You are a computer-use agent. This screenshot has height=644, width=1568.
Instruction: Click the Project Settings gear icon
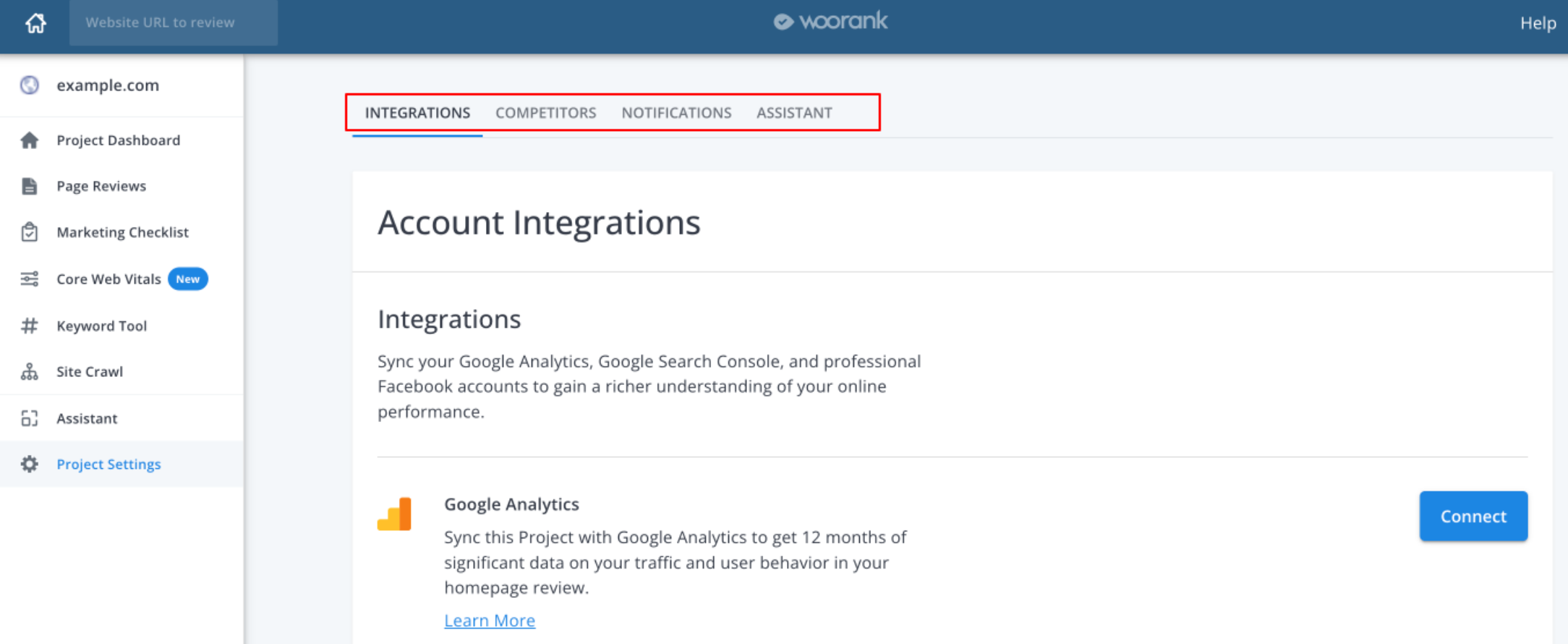30,464
